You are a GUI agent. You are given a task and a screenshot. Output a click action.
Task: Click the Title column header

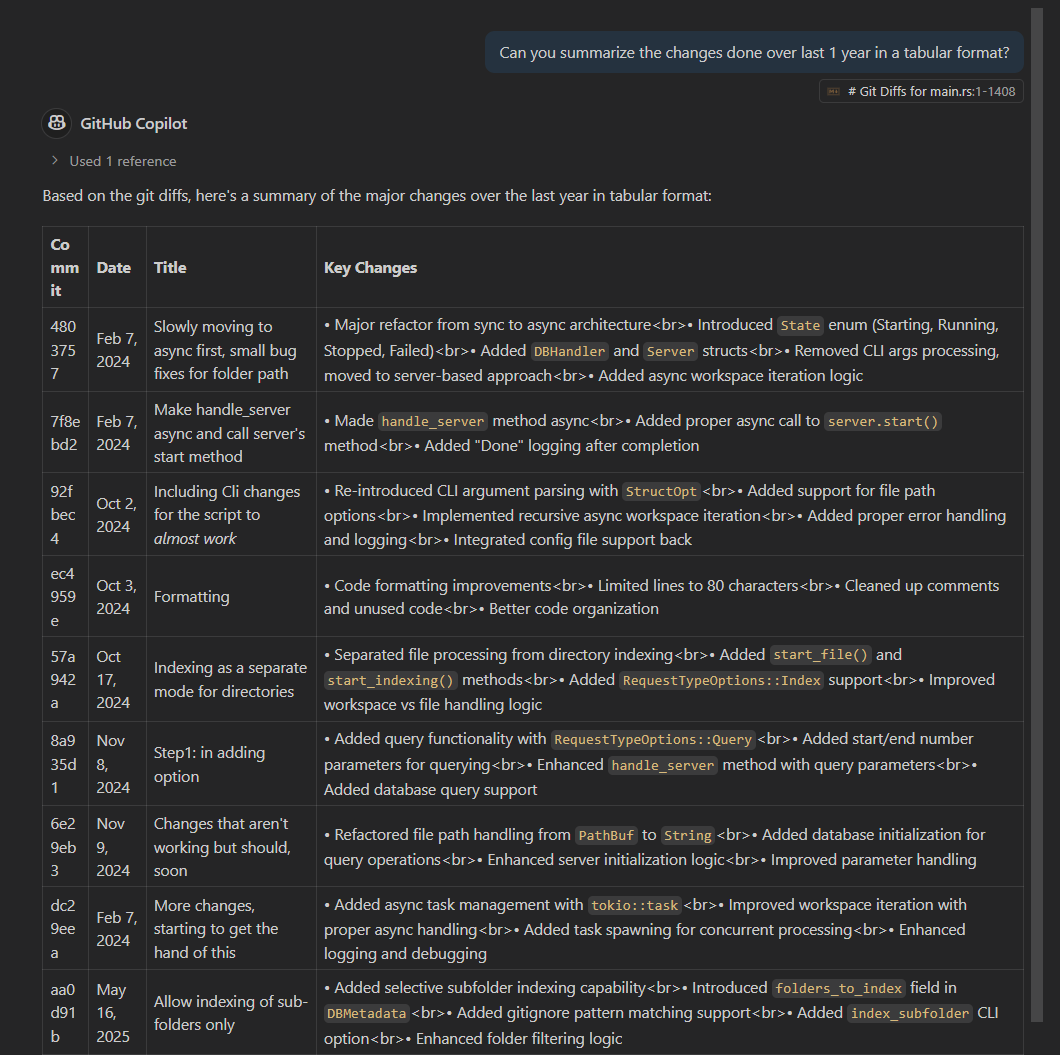pyautogui.click(x=170, y=268)
